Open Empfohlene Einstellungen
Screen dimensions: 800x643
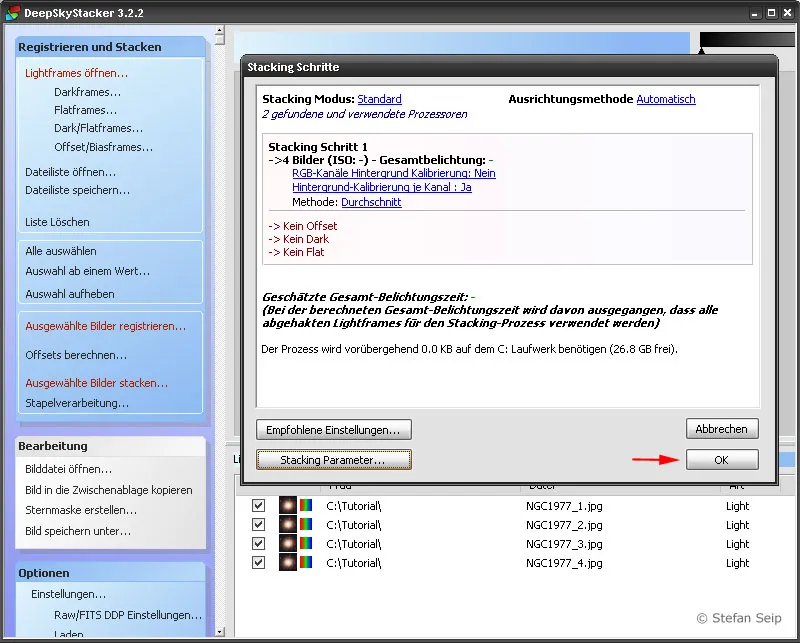pyautogui.click(x=334, y=430)
